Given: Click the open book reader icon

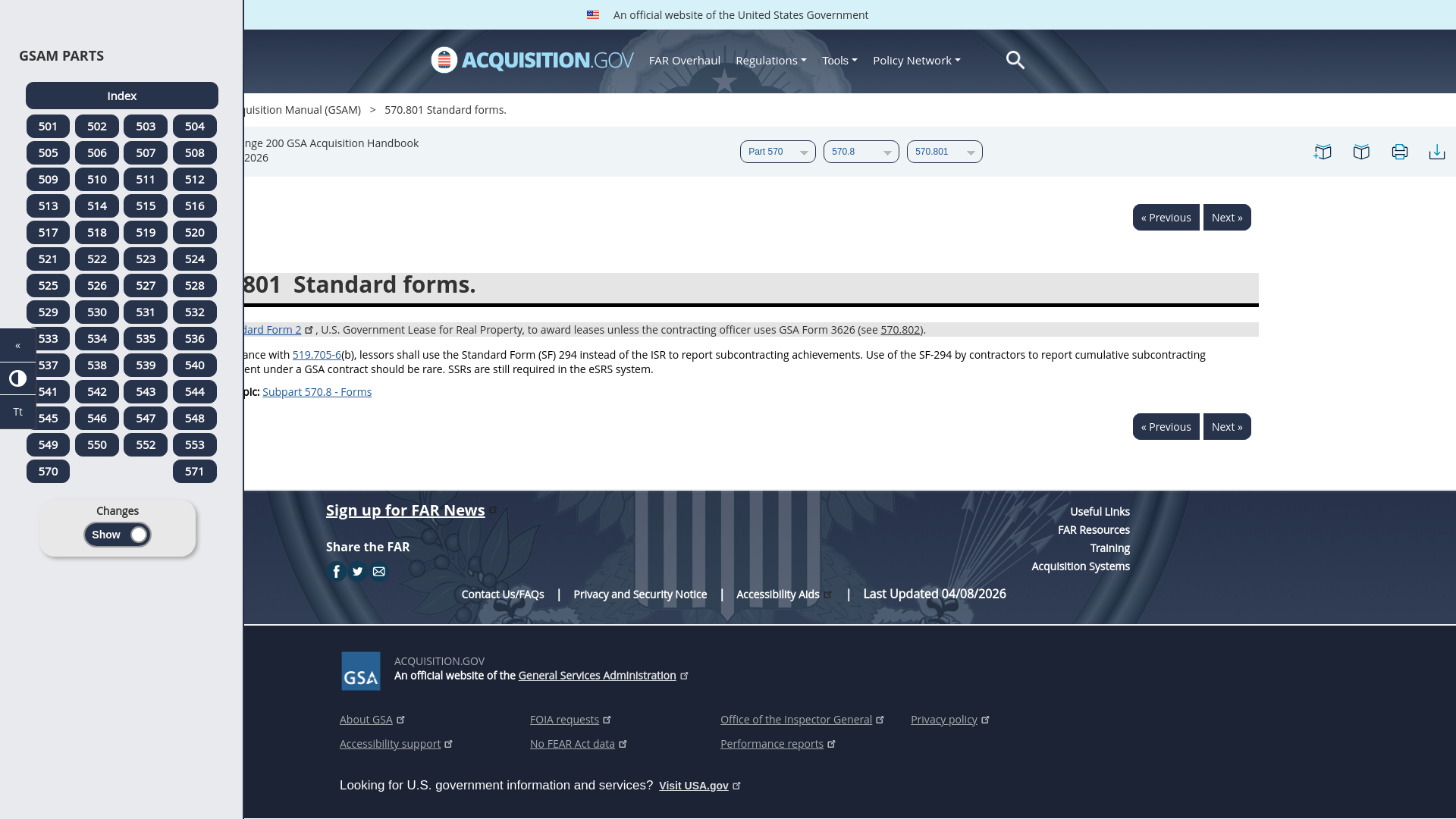Looking at the screenshot, I should [1361, 152].
